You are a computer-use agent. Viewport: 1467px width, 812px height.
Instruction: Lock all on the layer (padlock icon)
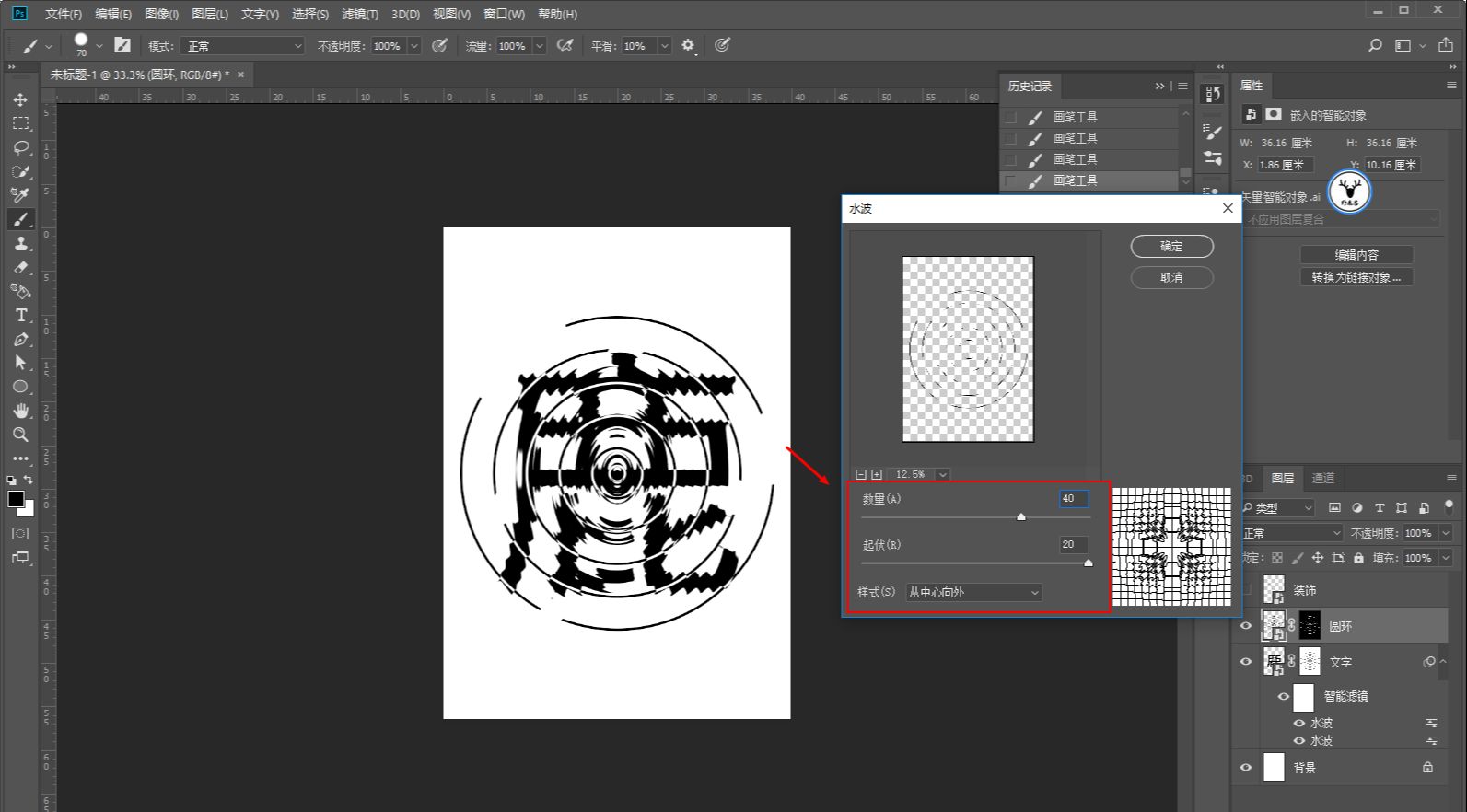(x=1358, y=558)
